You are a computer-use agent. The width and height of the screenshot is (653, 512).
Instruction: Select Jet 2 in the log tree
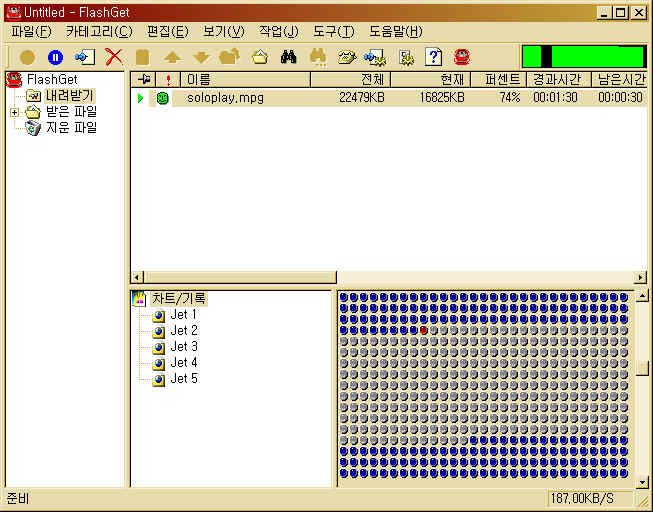point(184,331)
